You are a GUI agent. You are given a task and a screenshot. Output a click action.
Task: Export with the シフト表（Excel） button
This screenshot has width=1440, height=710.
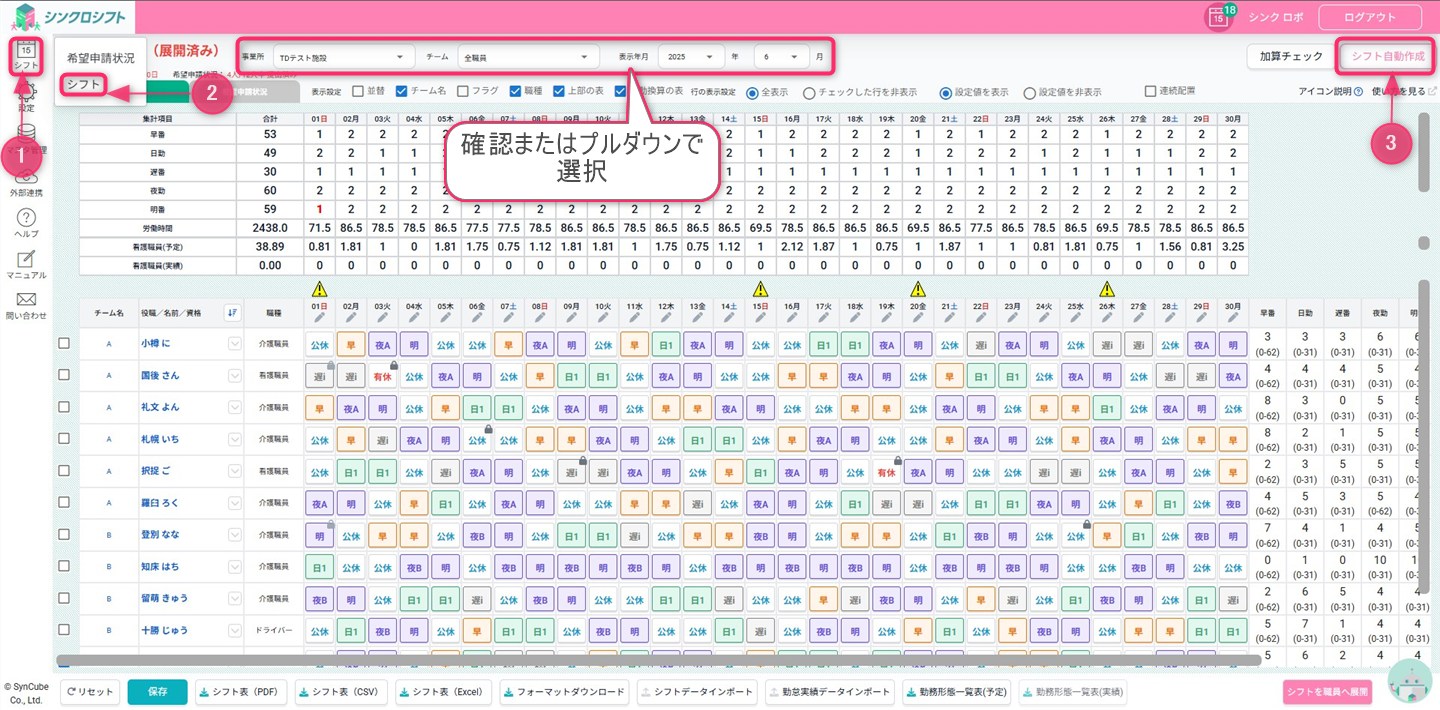tap(444, 692)
